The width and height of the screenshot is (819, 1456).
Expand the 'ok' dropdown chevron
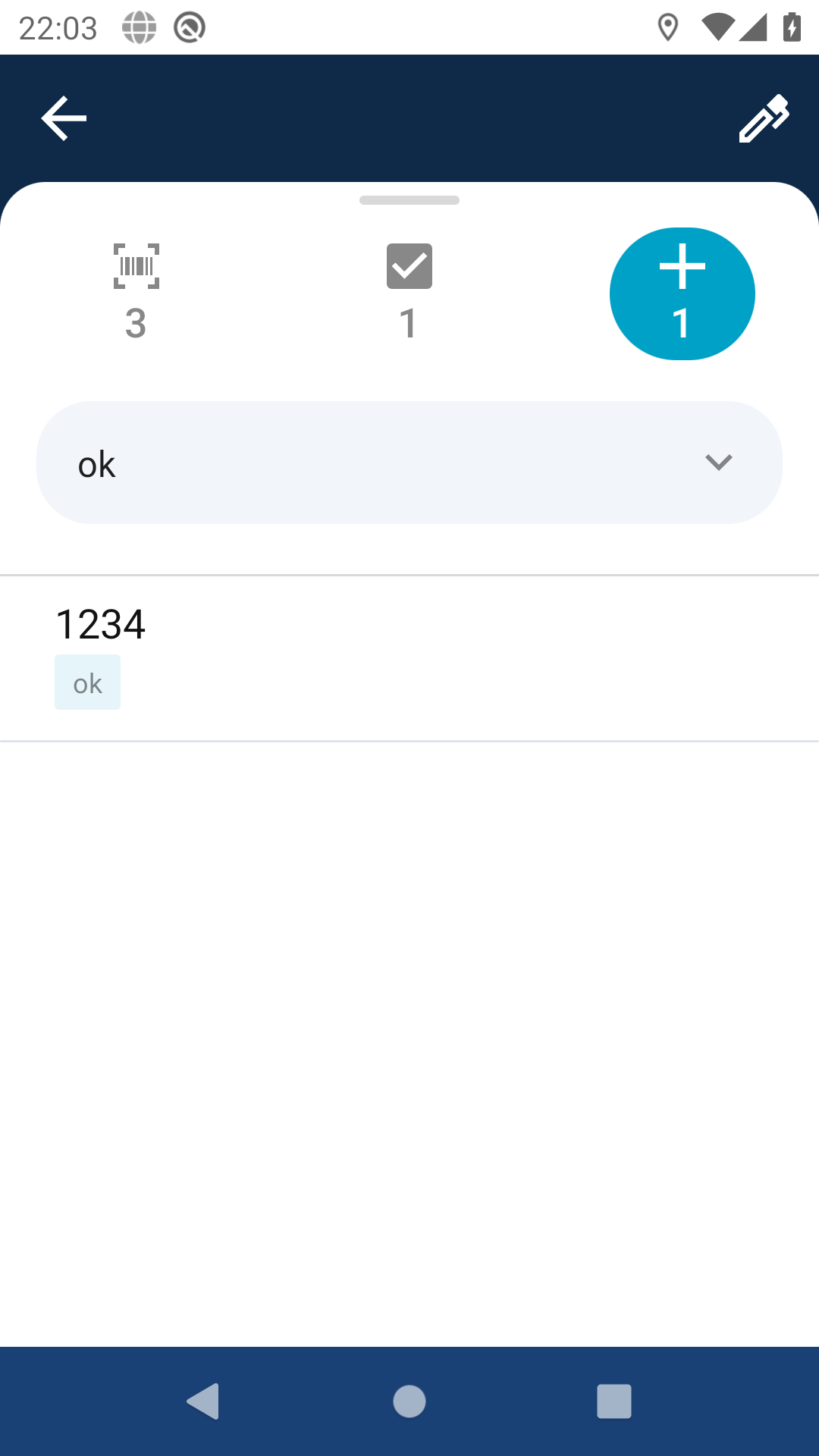point(718,463)
